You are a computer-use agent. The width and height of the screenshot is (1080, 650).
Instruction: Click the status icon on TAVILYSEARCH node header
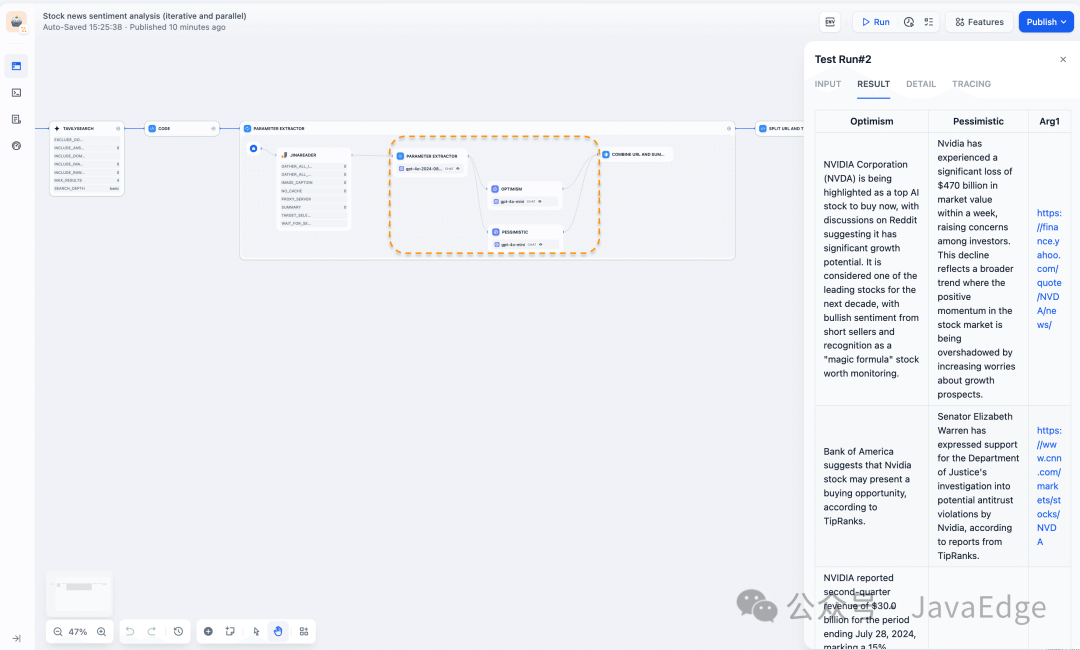click(118, 128)
